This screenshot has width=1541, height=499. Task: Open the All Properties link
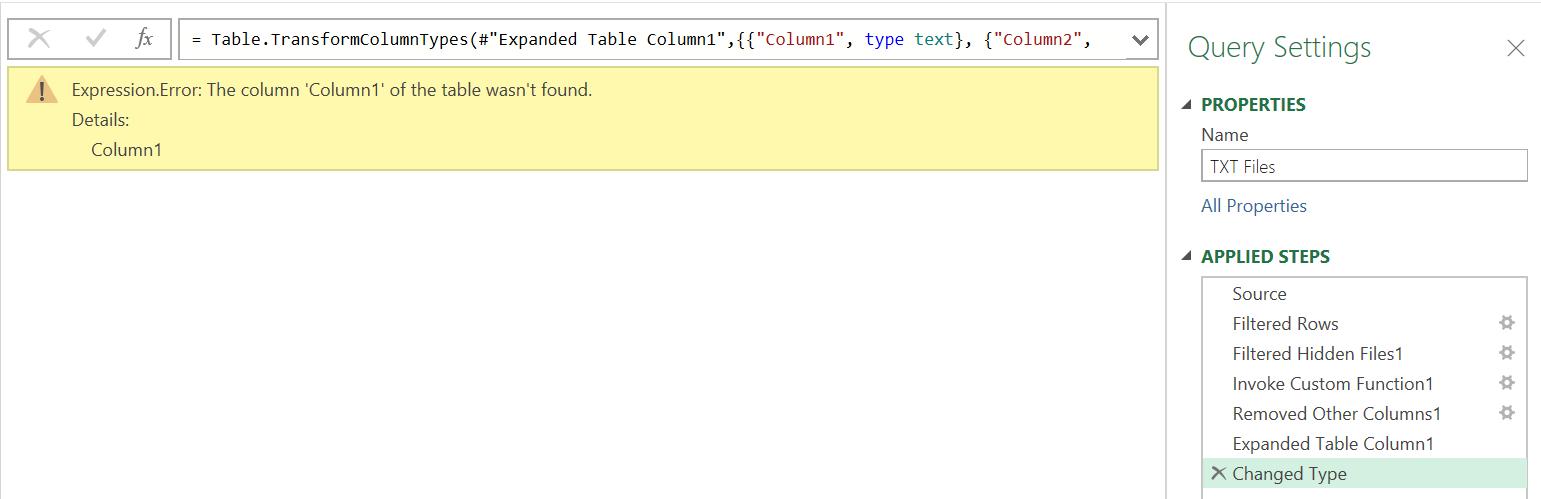click(1253, 206)
